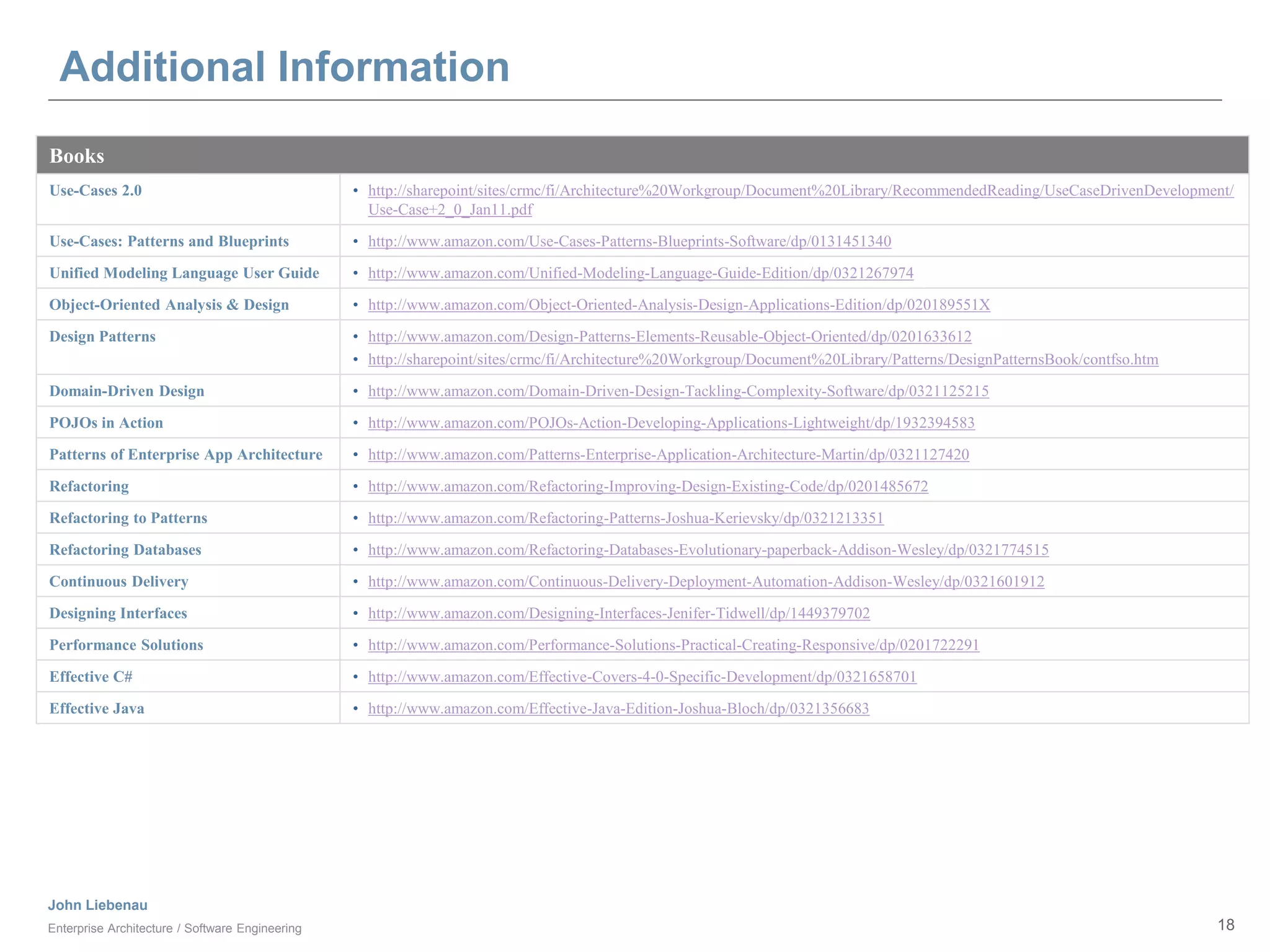1270x952 pixels.
Task: Click the author name 'John Liebenau'
Action: click(98, 905)
